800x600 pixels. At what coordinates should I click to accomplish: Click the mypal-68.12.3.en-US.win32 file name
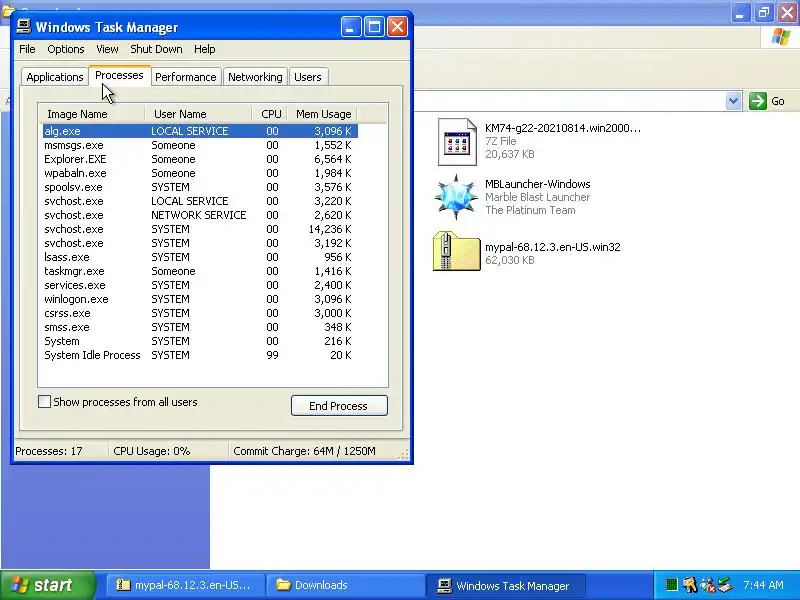pos(553,247)
